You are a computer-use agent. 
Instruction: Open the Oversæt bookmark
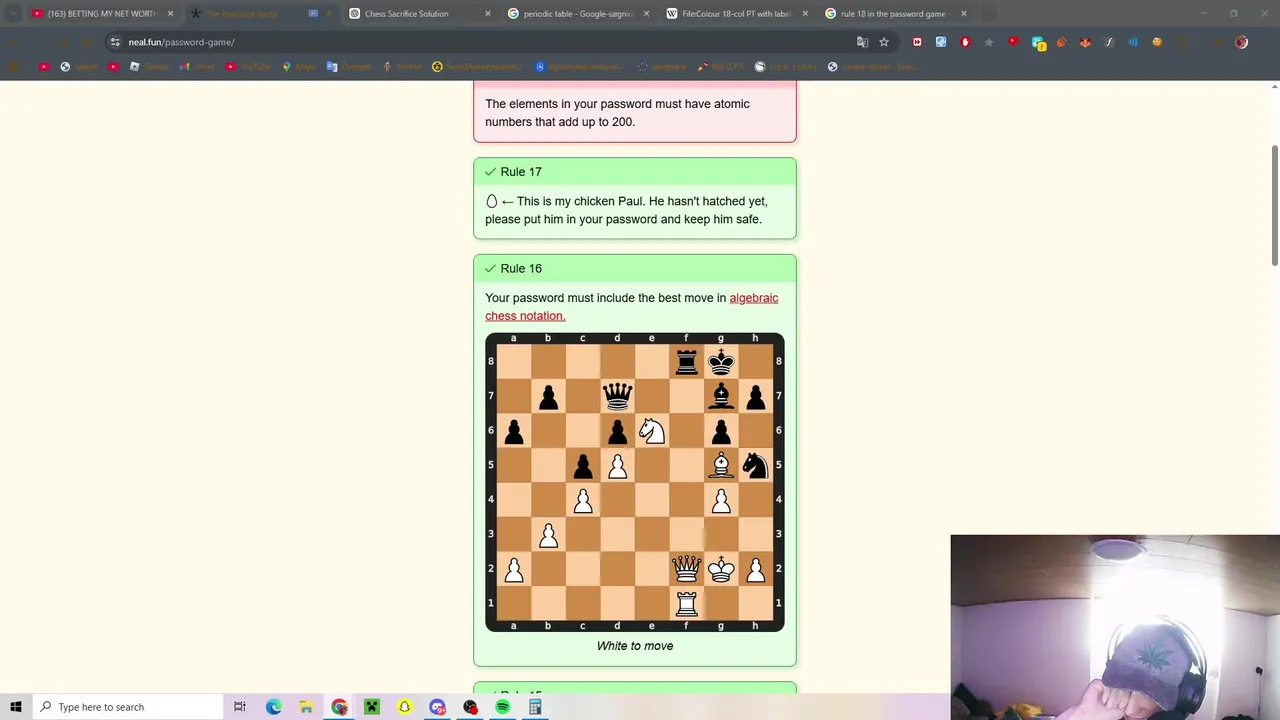pos(348,67)
